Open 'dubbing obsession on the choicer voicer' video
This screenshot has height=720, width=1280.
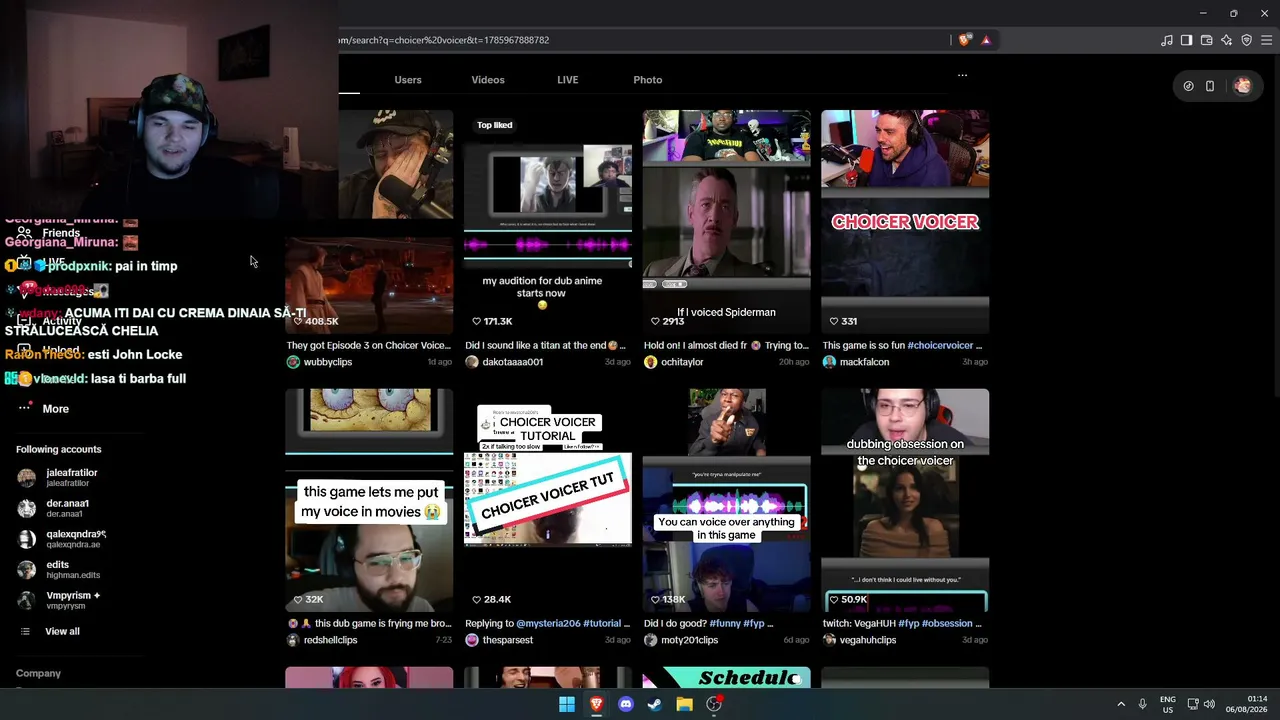click(x=905, y=500)
